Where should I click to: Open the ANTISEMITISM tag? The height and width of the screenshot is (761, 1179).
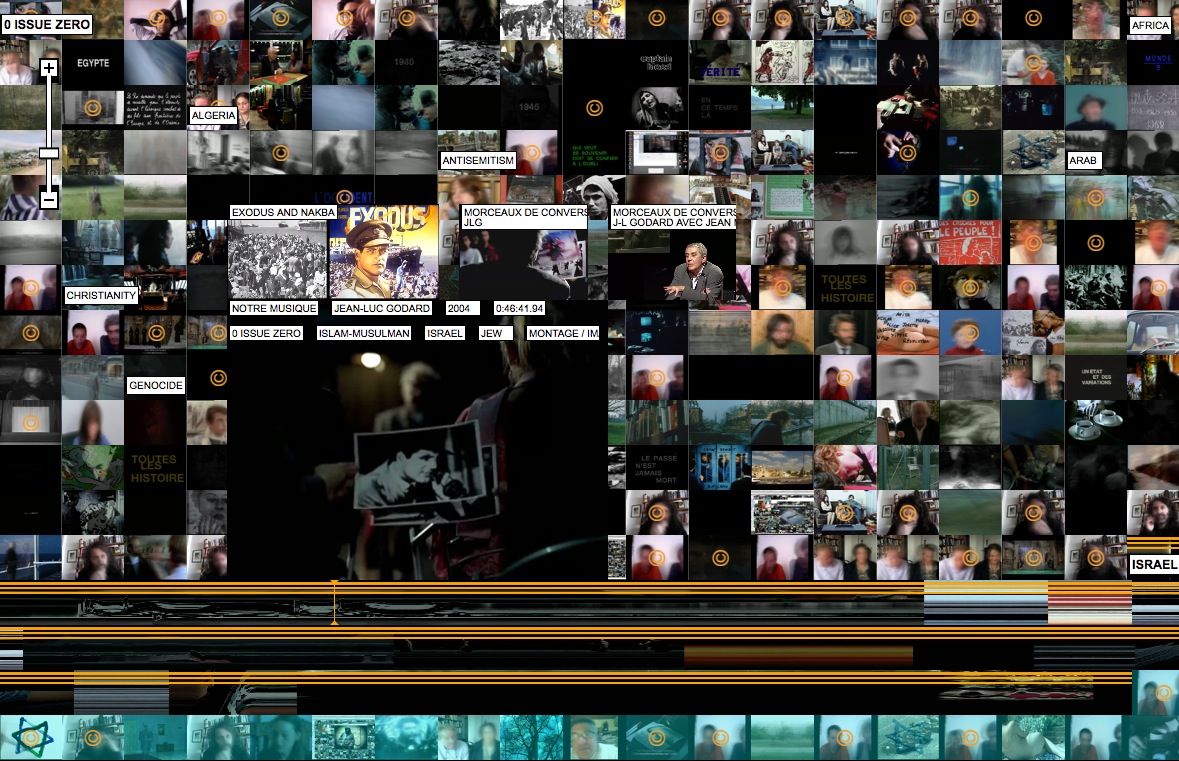478,160
